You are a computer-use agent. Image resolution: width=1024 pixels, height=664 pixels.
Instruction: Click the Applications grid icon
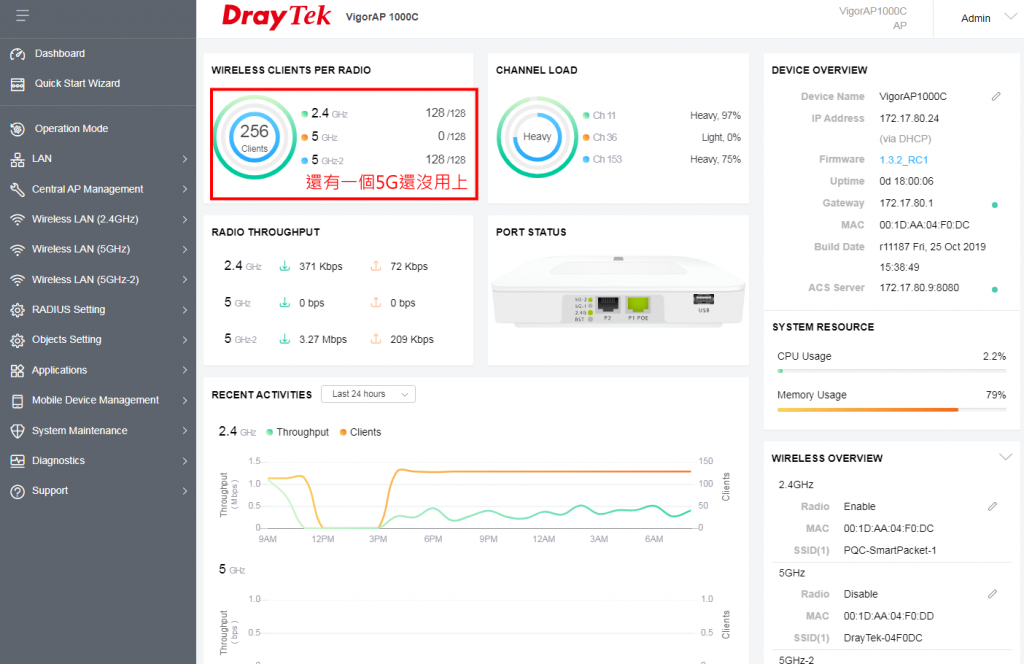[x=18, y=371]
